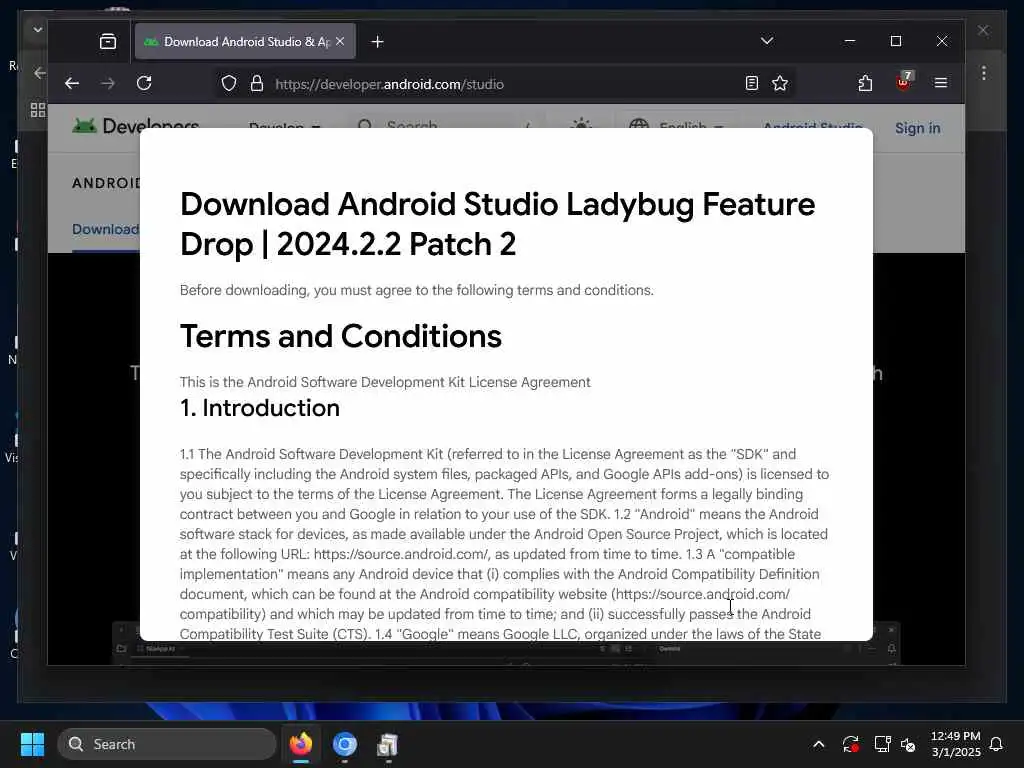
Task: Click the Download Android Studio Ladybug heading
Action: tap(498, 224)
